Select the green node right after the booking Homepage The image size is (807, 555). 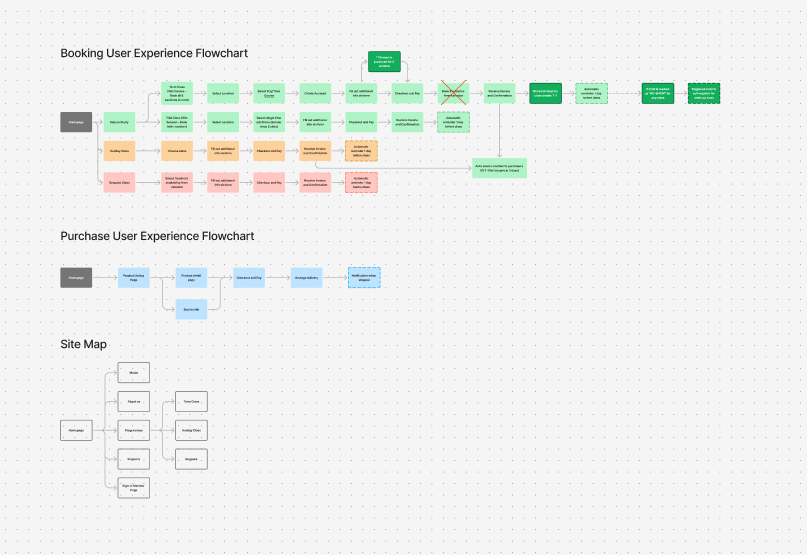click(x=119, y=122)
